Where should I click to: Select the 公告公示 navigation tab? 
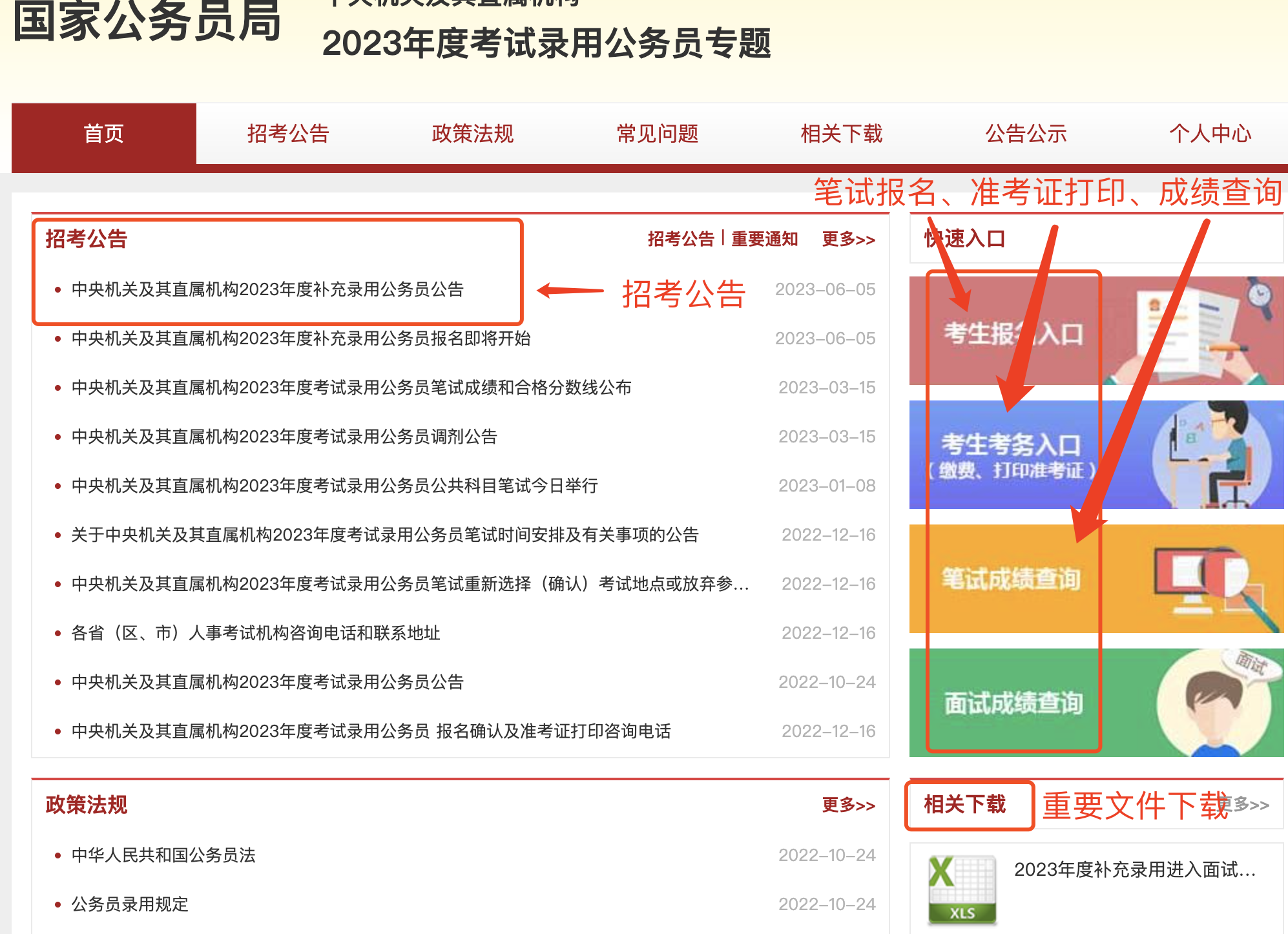tap(1026, 134)
